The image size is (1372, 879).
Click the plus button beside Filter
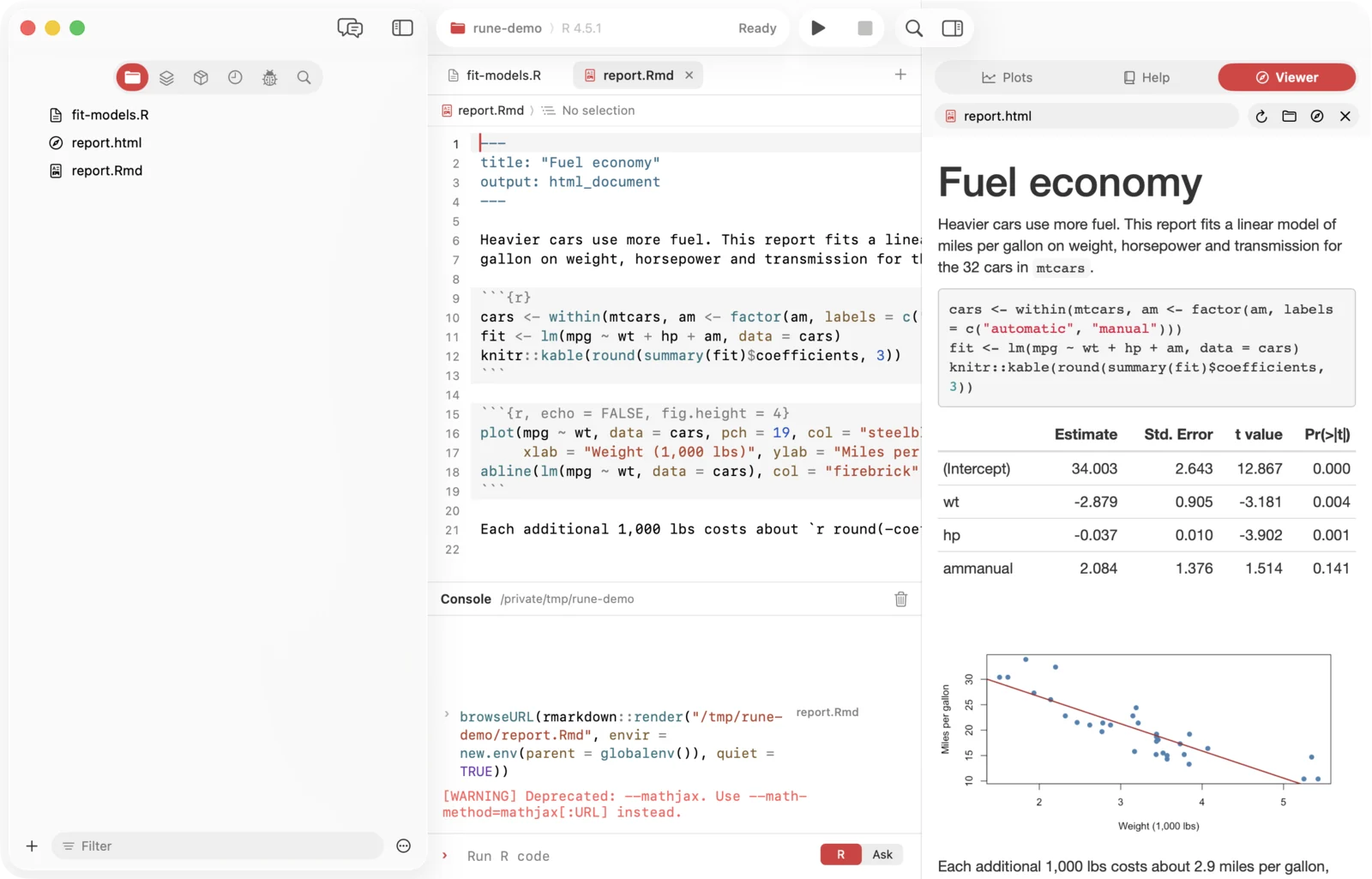(x=32, y=846)
